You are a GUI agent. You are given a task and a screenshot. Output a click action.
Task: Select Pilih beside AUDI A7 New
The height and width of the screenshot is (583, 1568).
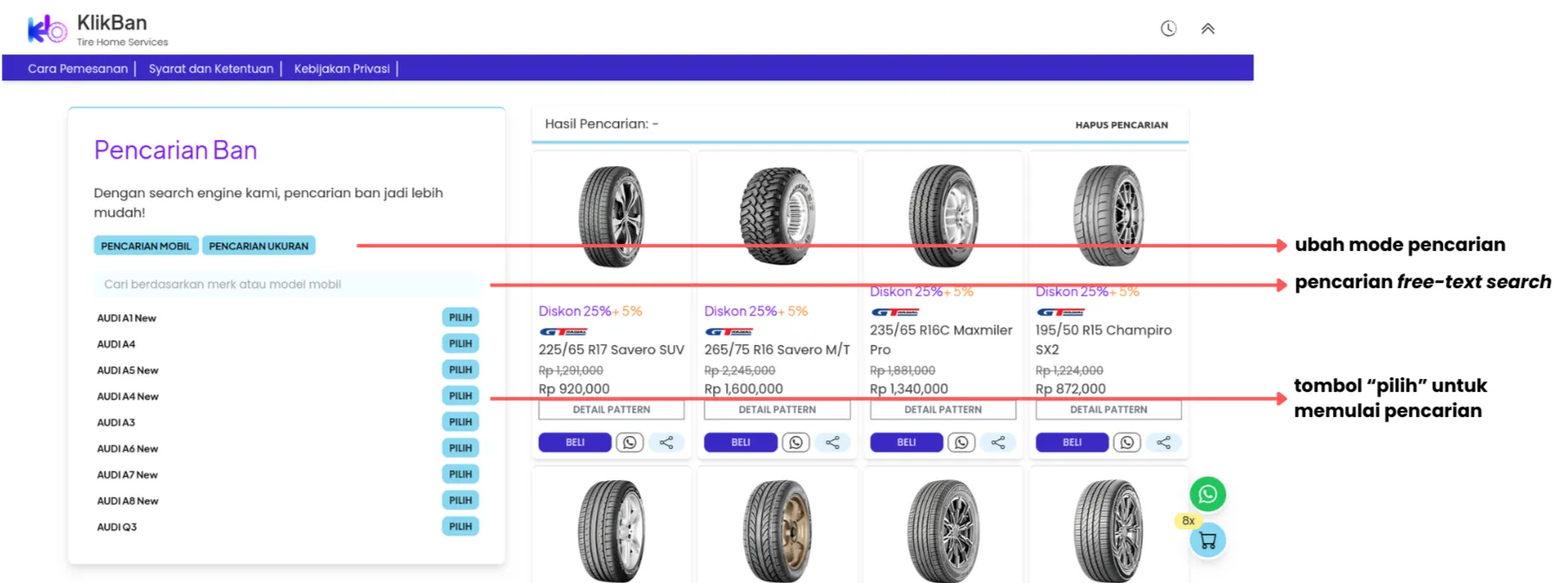[x=460, y=474]
